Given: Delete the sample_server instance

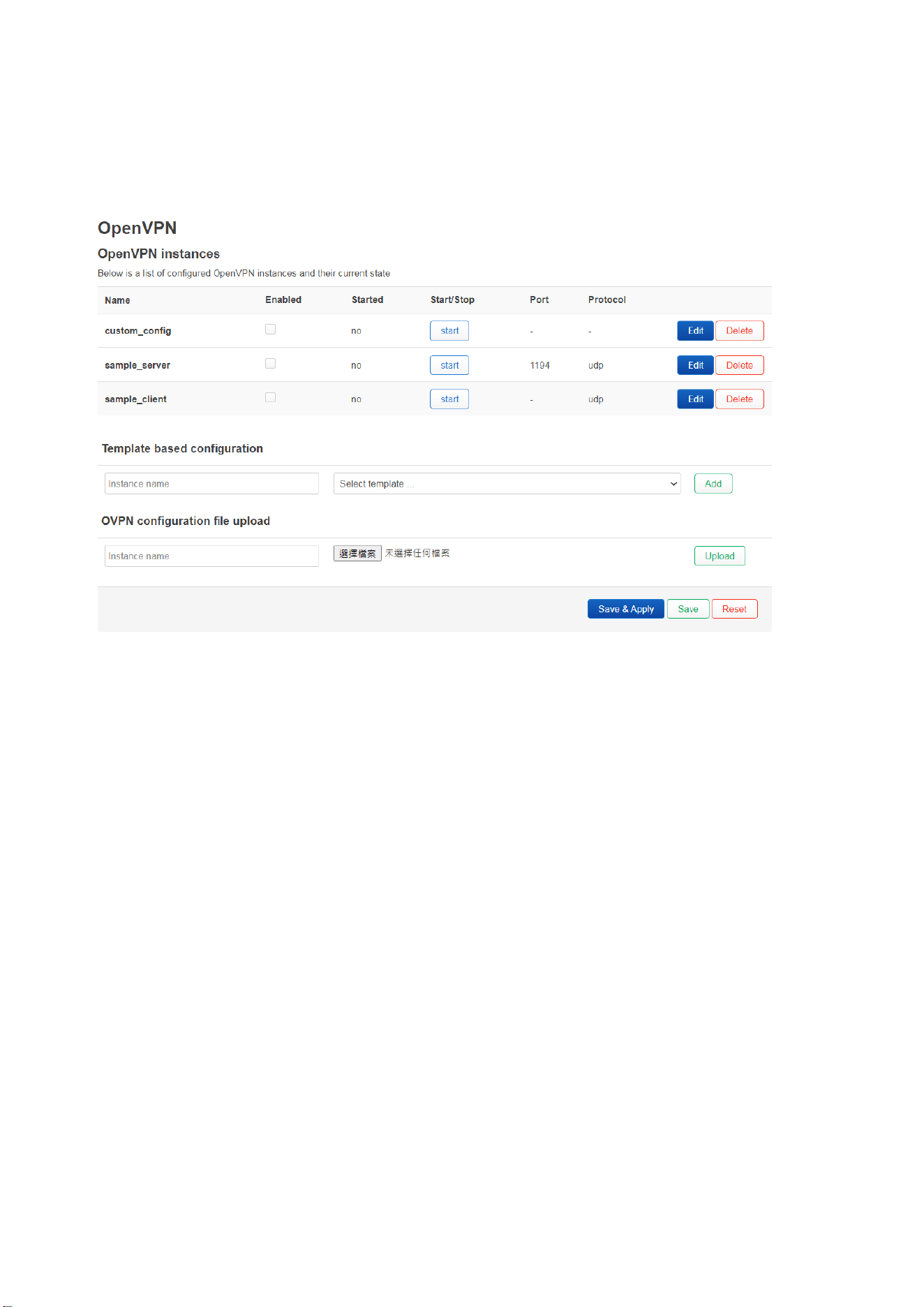Looking at the screenshot, I should [740, 365].
